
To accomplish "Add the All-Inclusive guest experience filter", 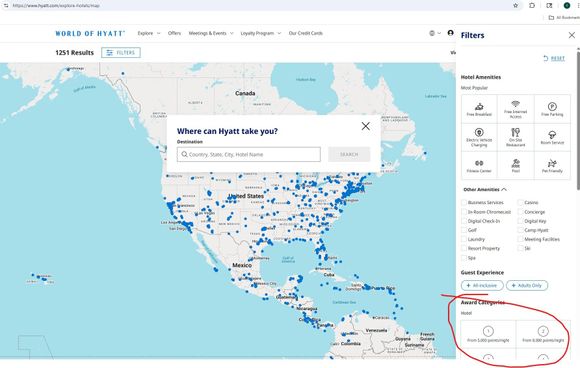I will [x=482, y=285].
